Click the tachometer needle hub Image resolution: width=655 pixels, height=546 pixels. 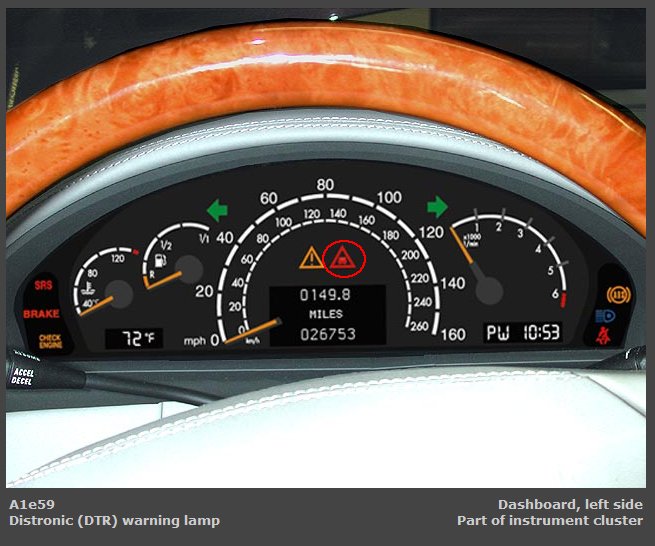489,290
